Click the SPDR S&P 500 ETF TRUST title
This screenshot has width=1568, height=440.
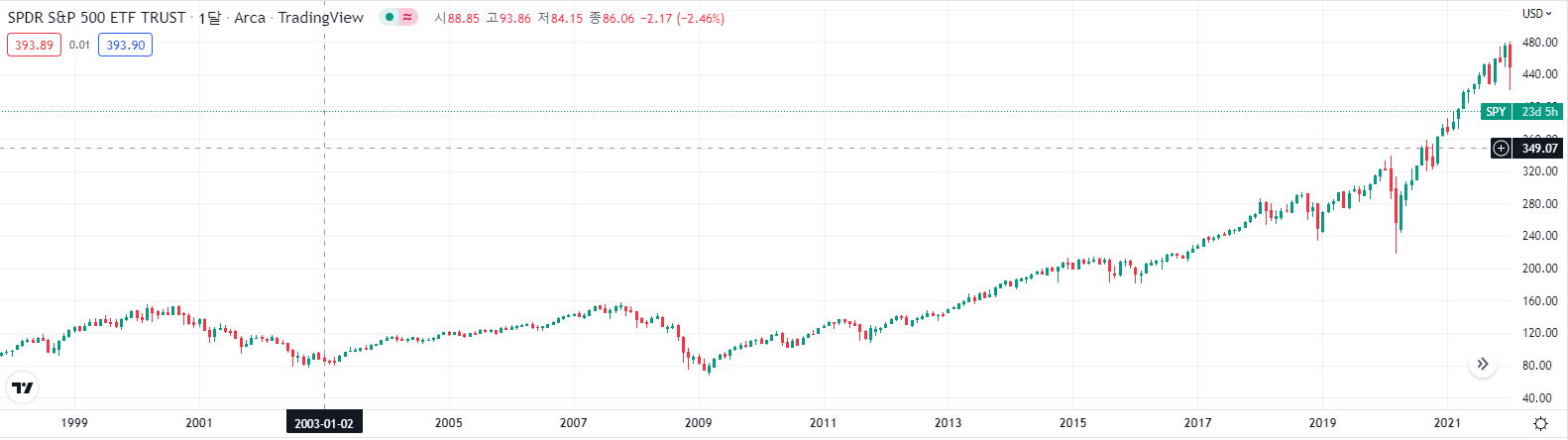click(x=96, y=18)
